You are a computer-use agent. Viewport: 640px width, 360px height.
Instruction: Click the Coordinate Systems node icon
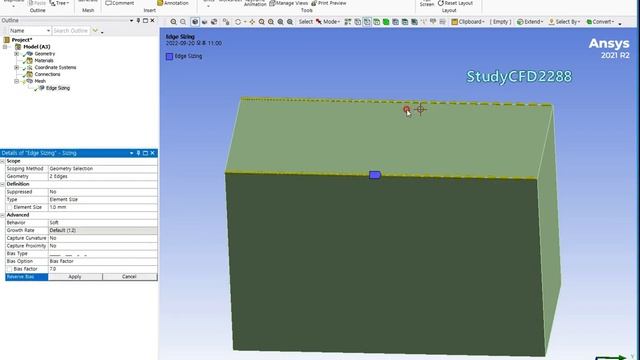pos(29,67)
